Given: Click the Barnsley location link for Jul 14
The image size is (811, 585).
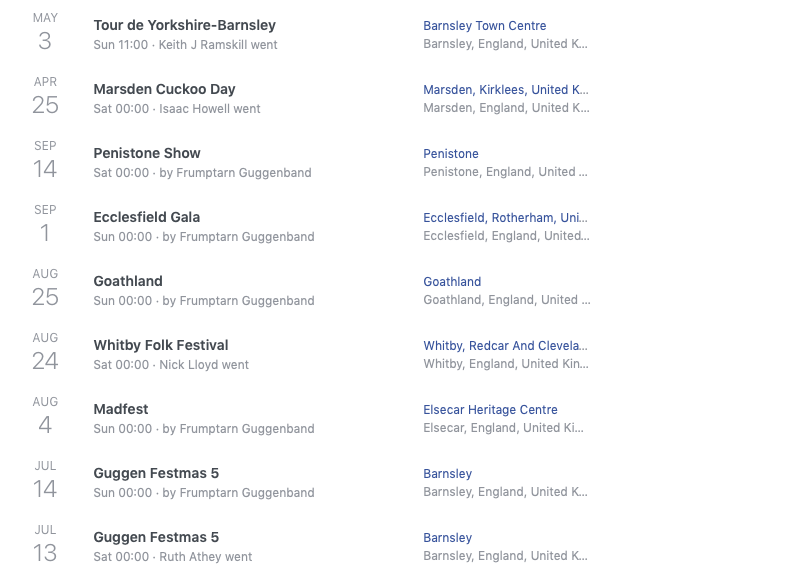Looking at the screenshot, I should (x=447, y=474).
